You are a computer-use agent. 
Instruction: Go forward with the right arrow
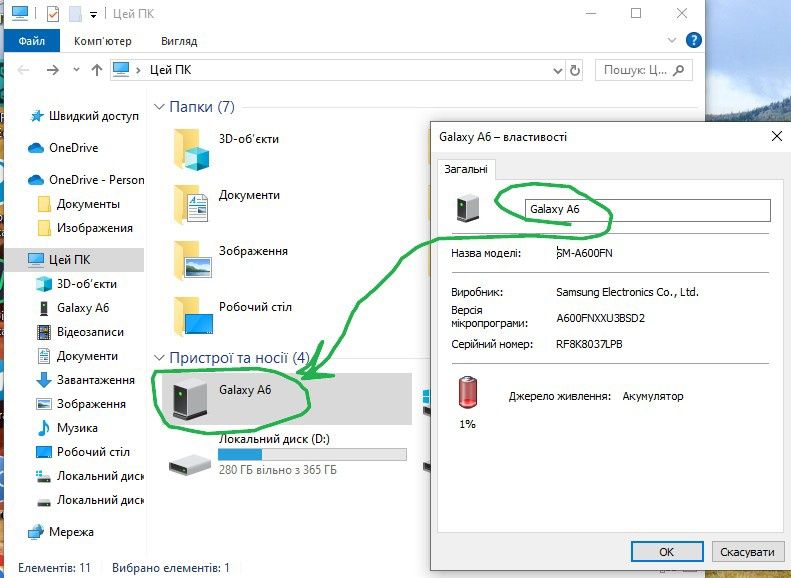(52, 70)
